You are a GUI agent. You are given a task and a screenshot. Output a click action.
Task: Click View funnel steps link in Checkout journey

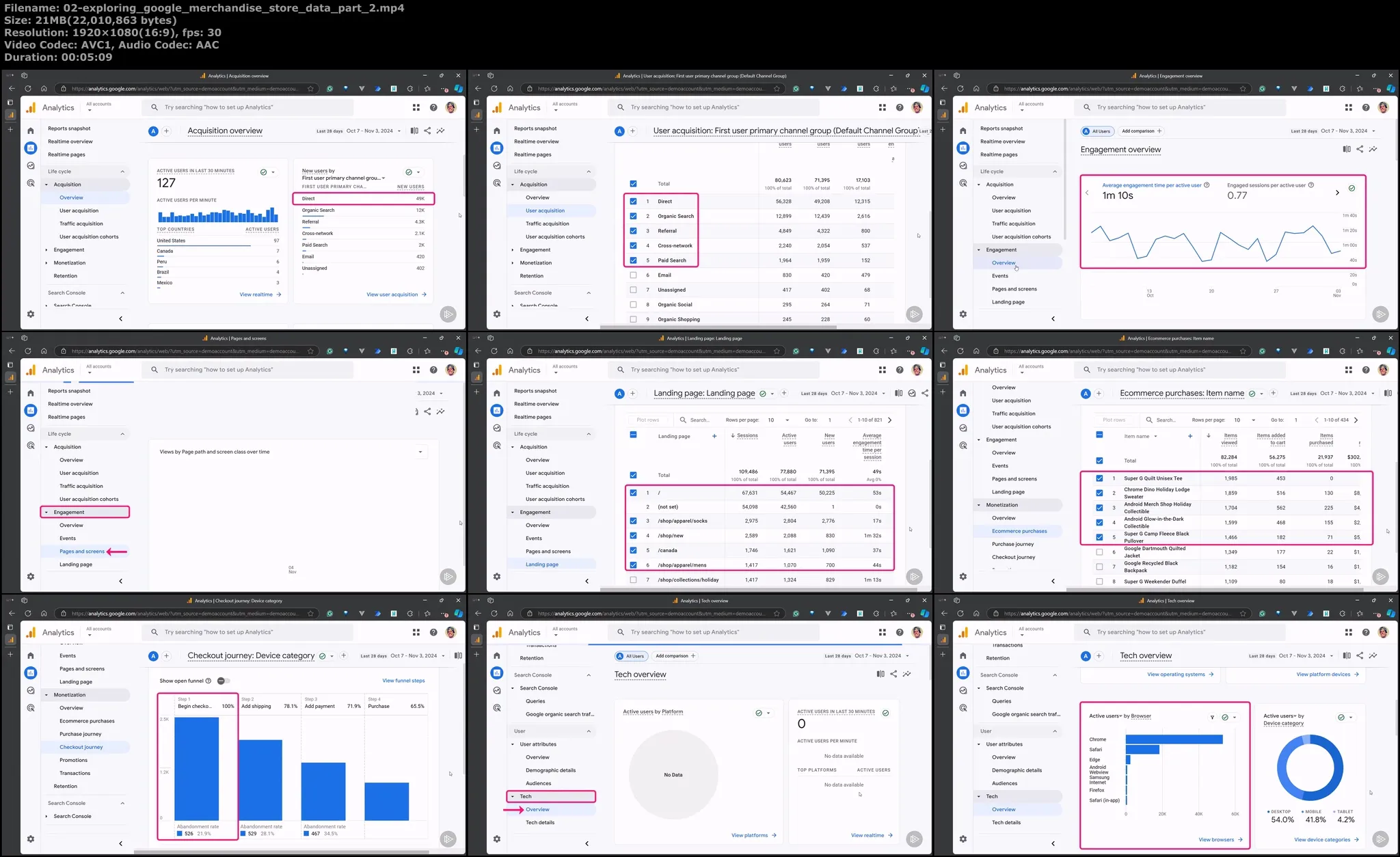(403, 681)
